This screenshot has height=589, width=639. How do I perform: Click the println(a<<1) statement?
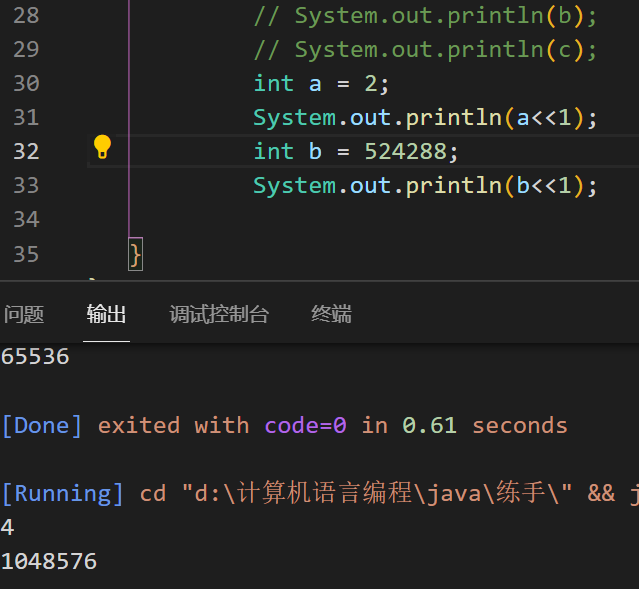tap(424, 118)
